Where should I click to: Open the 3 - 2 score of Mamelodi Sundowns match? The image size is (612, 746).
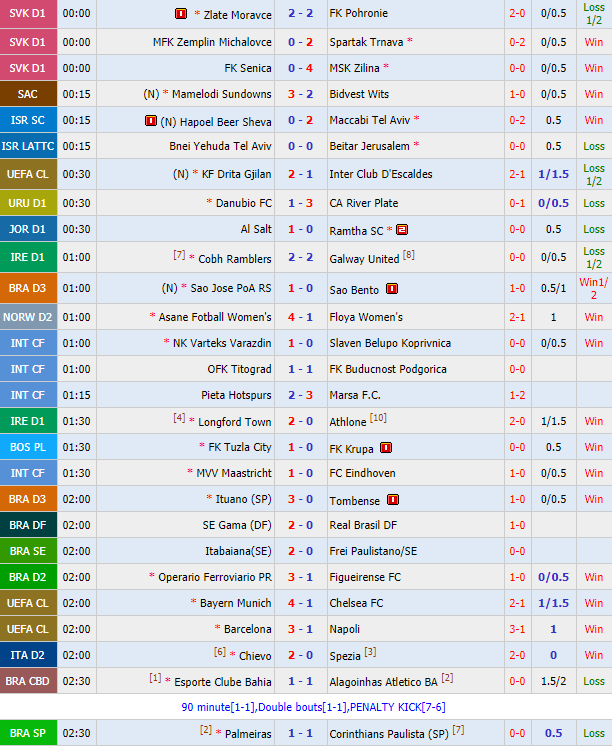coord(300,94)
